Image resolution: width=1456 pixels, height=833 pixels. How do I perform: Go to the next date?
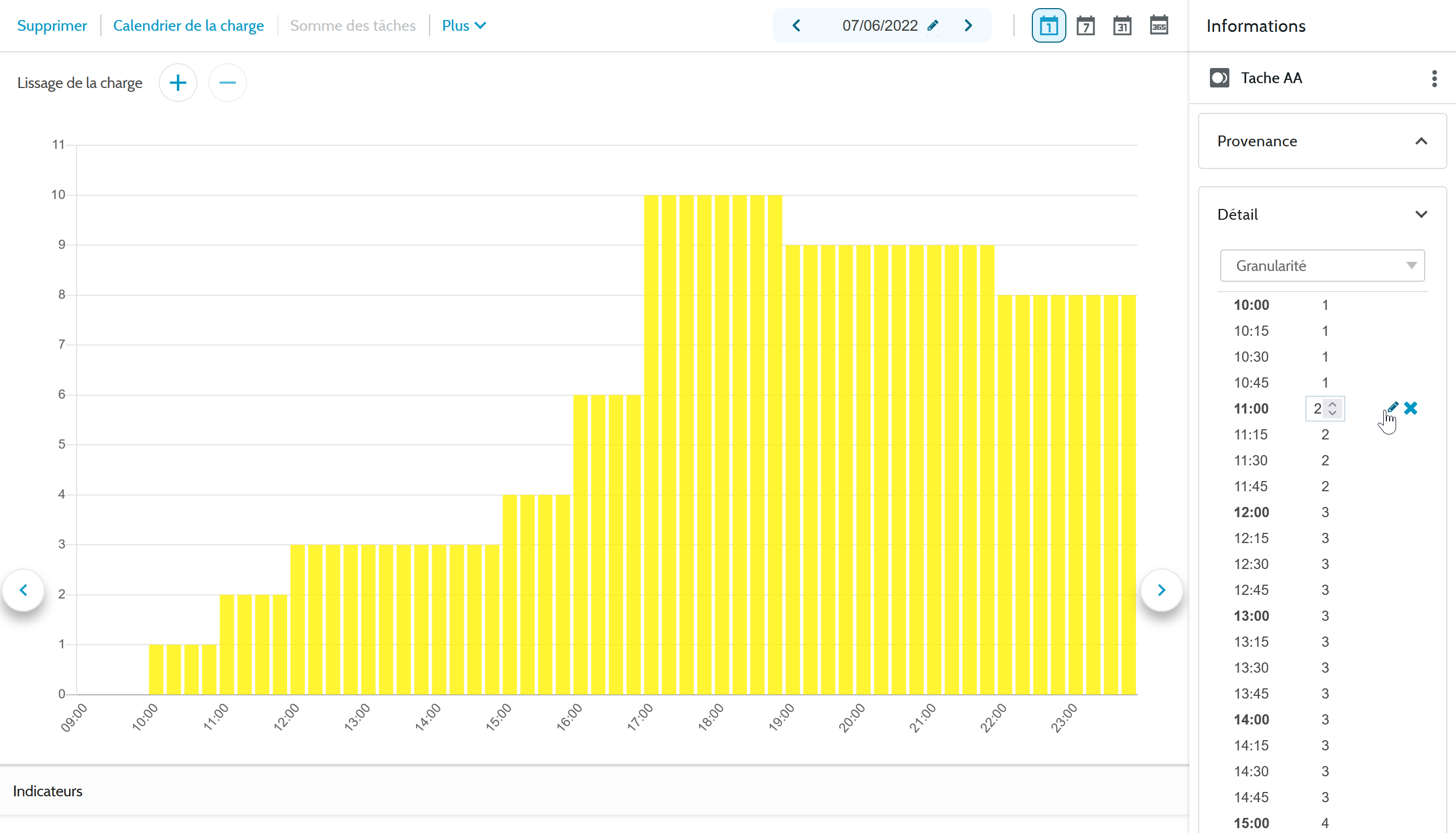pos(968,26)
